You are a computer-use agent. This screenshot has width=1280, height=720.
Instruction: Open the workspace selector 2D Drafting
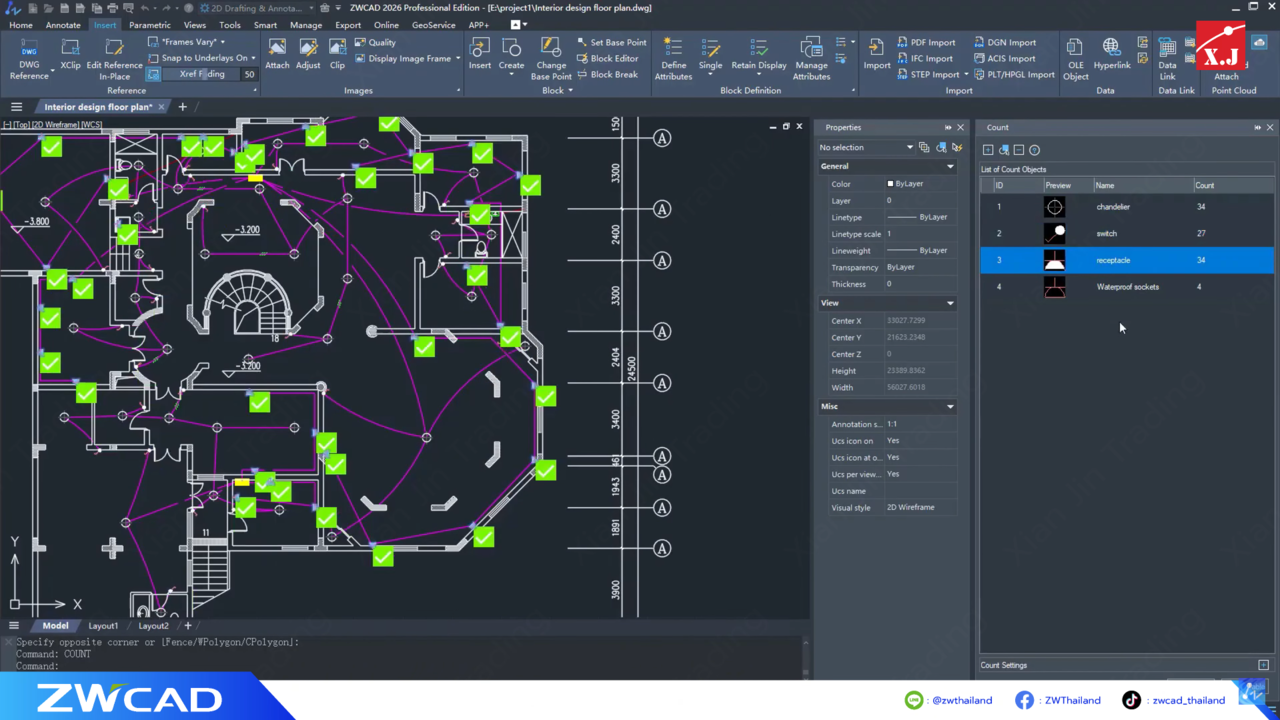click(x=259, y=8)
